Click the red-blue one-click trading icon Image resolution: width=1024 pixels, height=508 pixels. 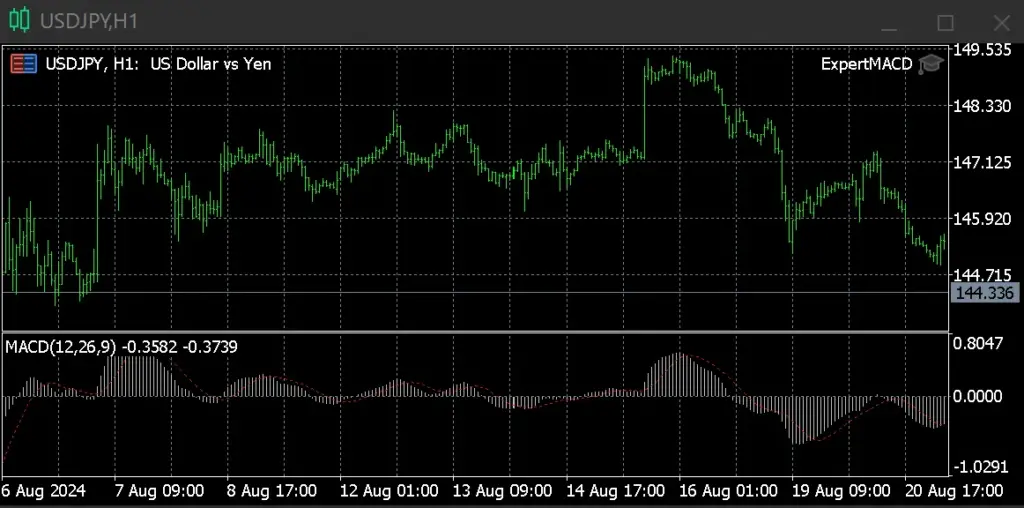point(24,64)
